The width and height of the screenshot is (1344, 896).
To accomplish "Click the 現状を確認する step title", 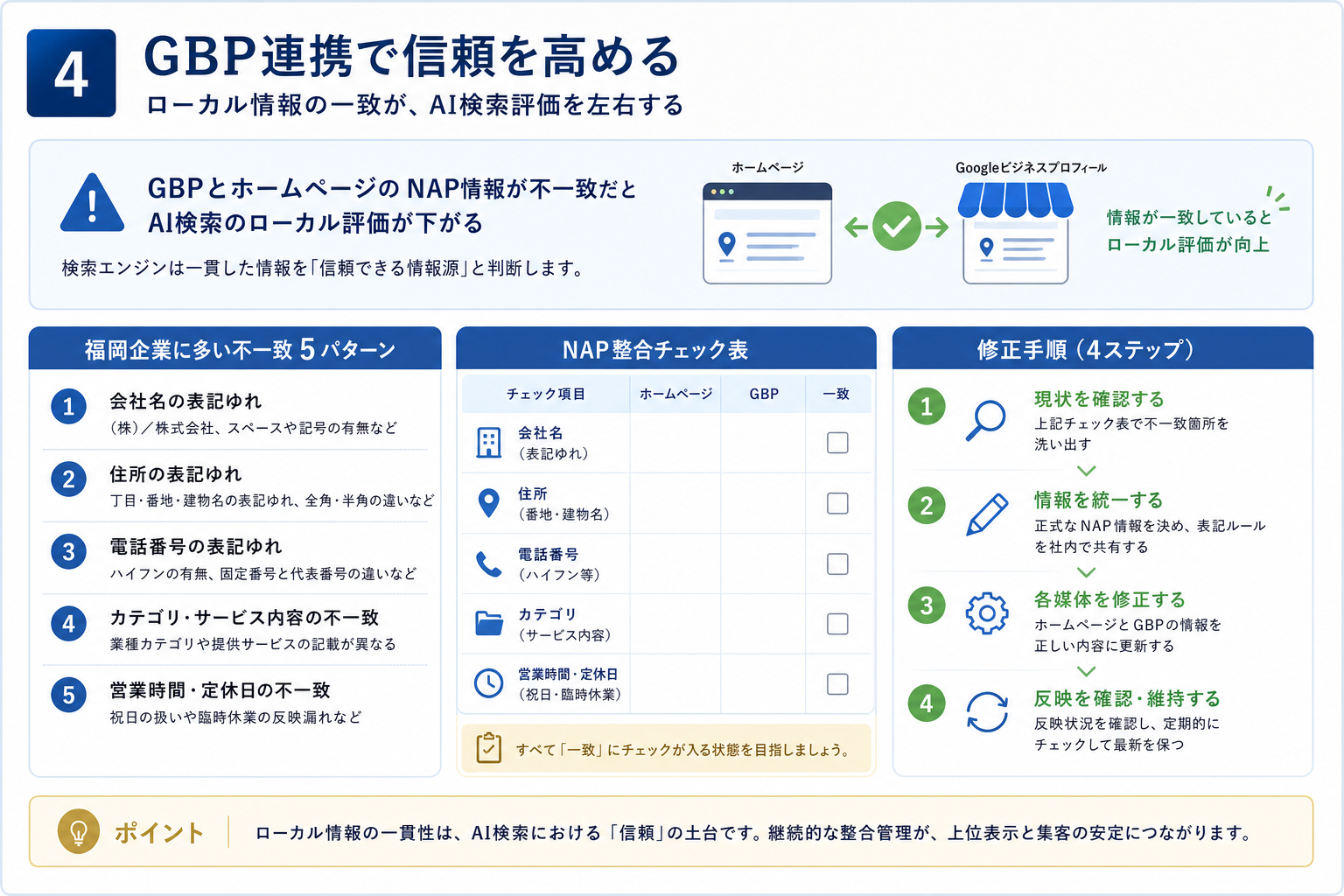I will (x=1099, y=399).
